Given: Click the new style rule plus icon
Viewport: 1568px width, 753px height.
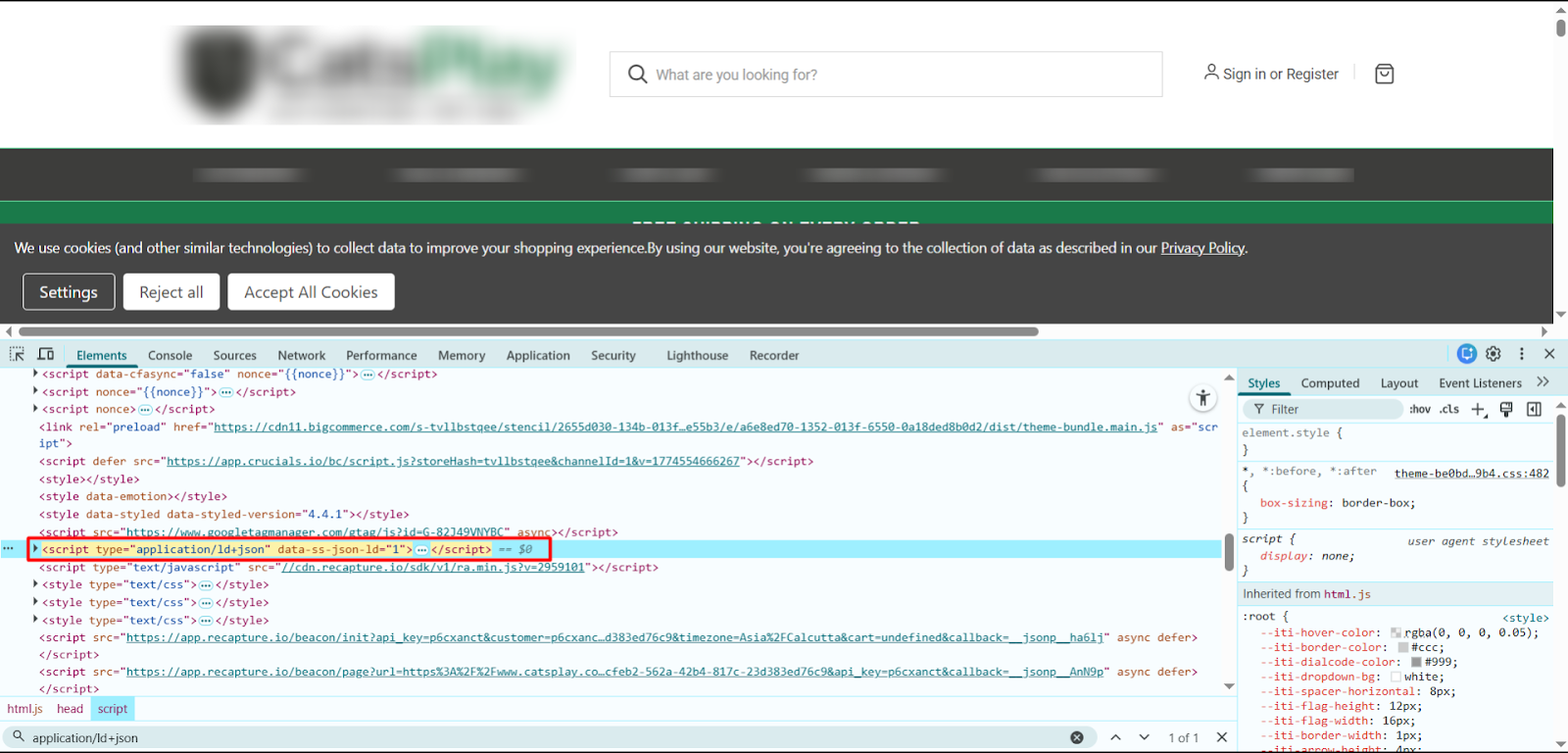Looking at the screenshot, I should 1478,409.
